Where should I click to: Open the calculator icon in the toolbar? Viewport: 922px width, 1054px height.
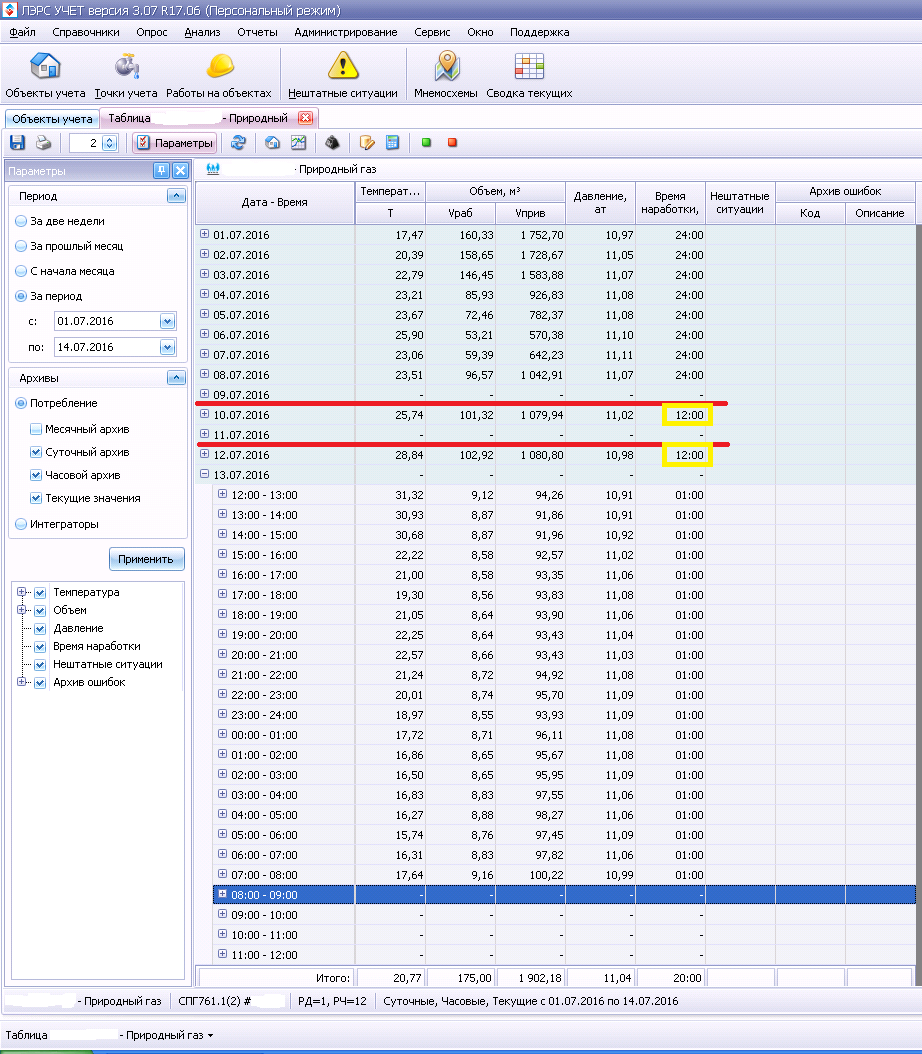coord(392,143)
